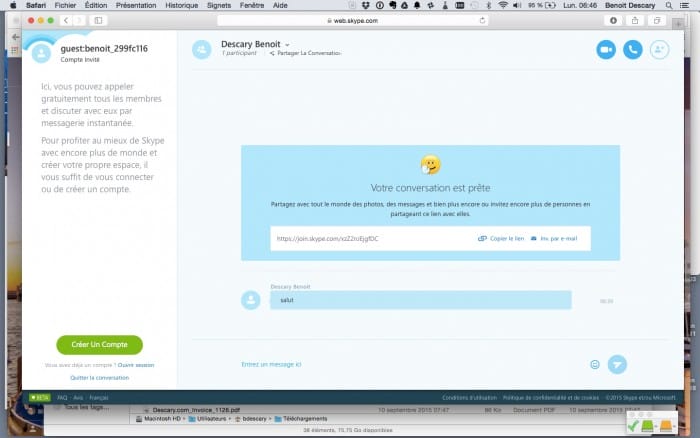Click the Safari back arrow

[x=66, y=21]
